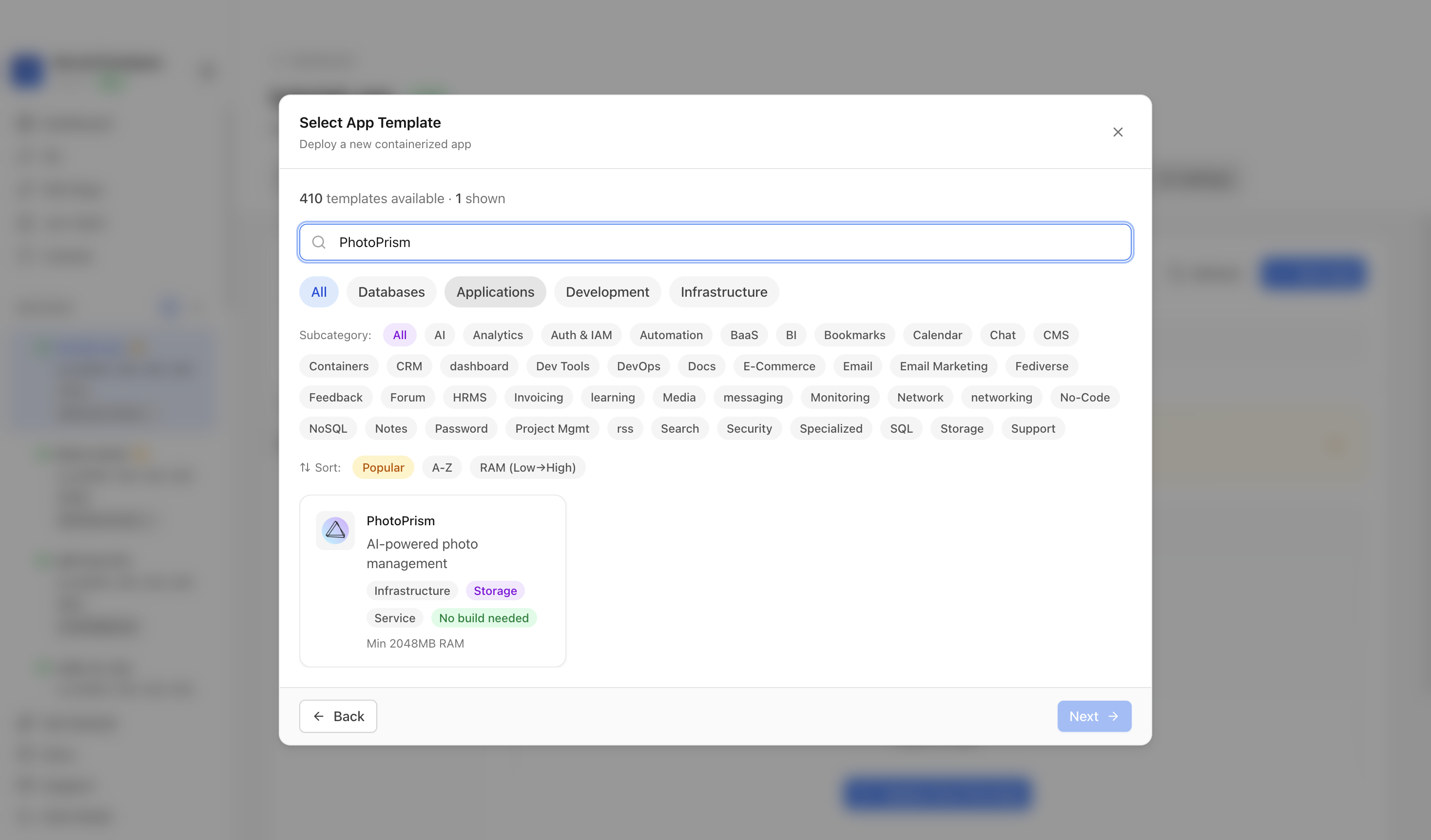Sort templates A-Z
Screen dimensions: 1431x840
pyautogui.click(x=442, y=467)
